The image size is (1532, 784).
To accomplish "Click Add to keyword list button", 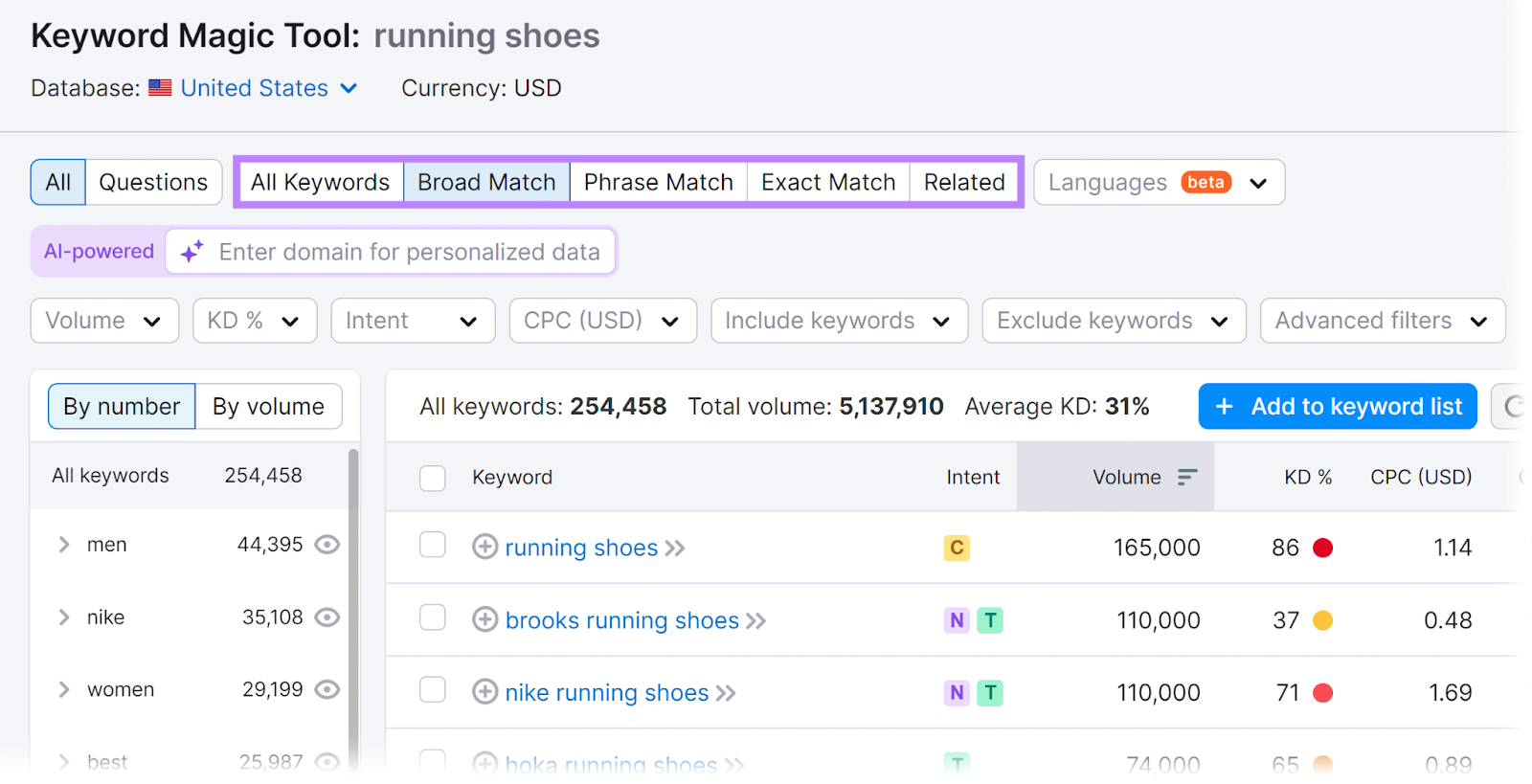I will (x=1338, y=407).
